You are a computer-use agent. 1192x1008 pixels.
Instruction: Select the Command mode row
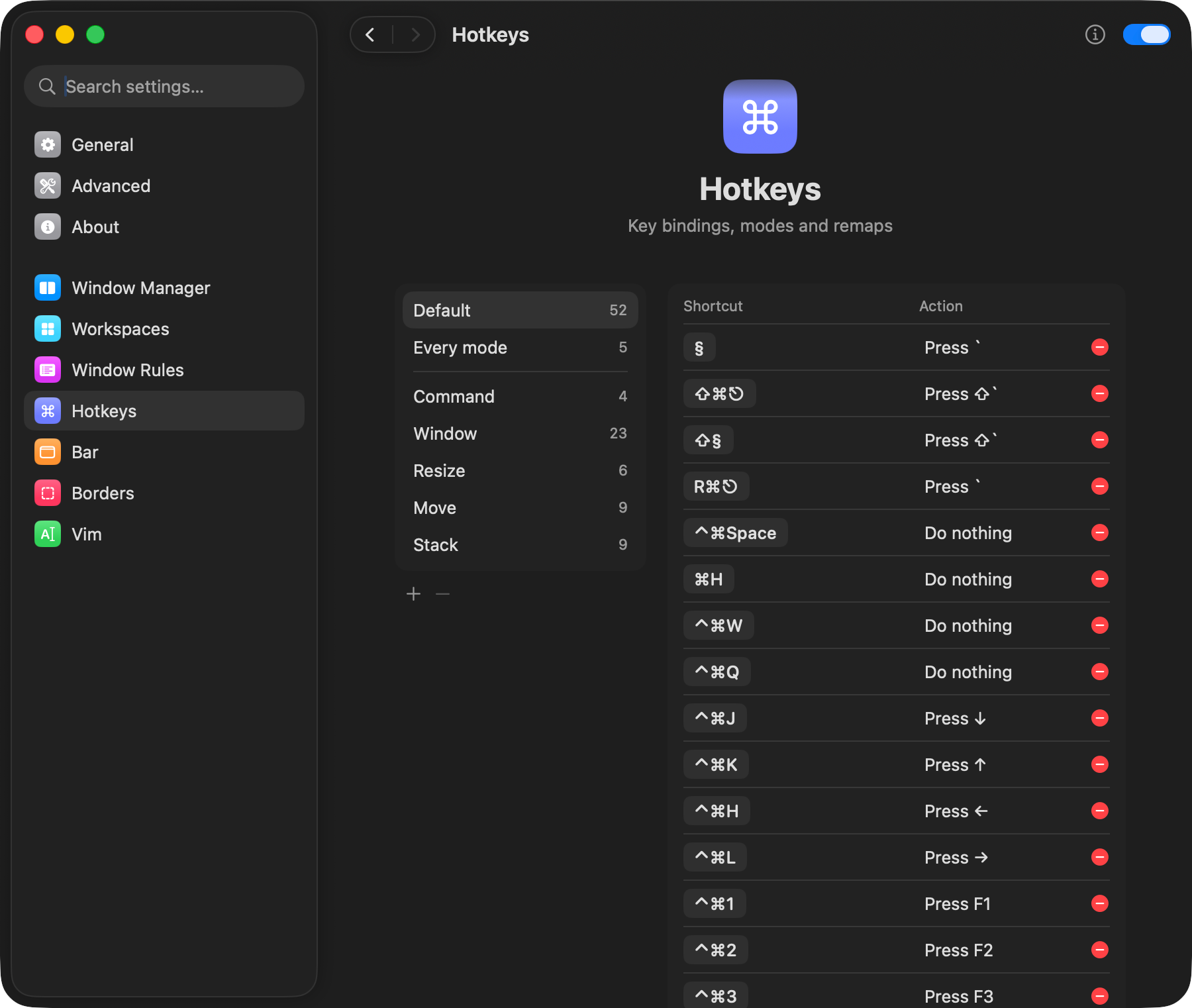tap(521, 396)
